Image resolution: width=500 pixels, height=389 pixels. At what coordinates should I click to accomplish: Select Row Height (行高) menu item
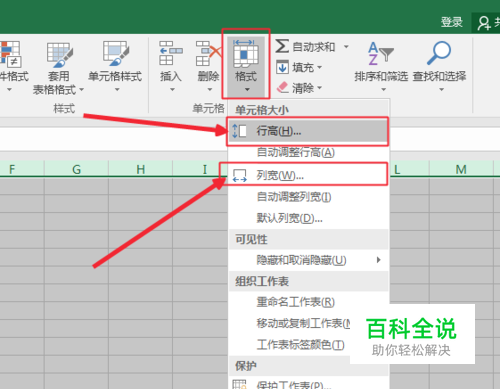pyautogui.click(x=308, y=131)
